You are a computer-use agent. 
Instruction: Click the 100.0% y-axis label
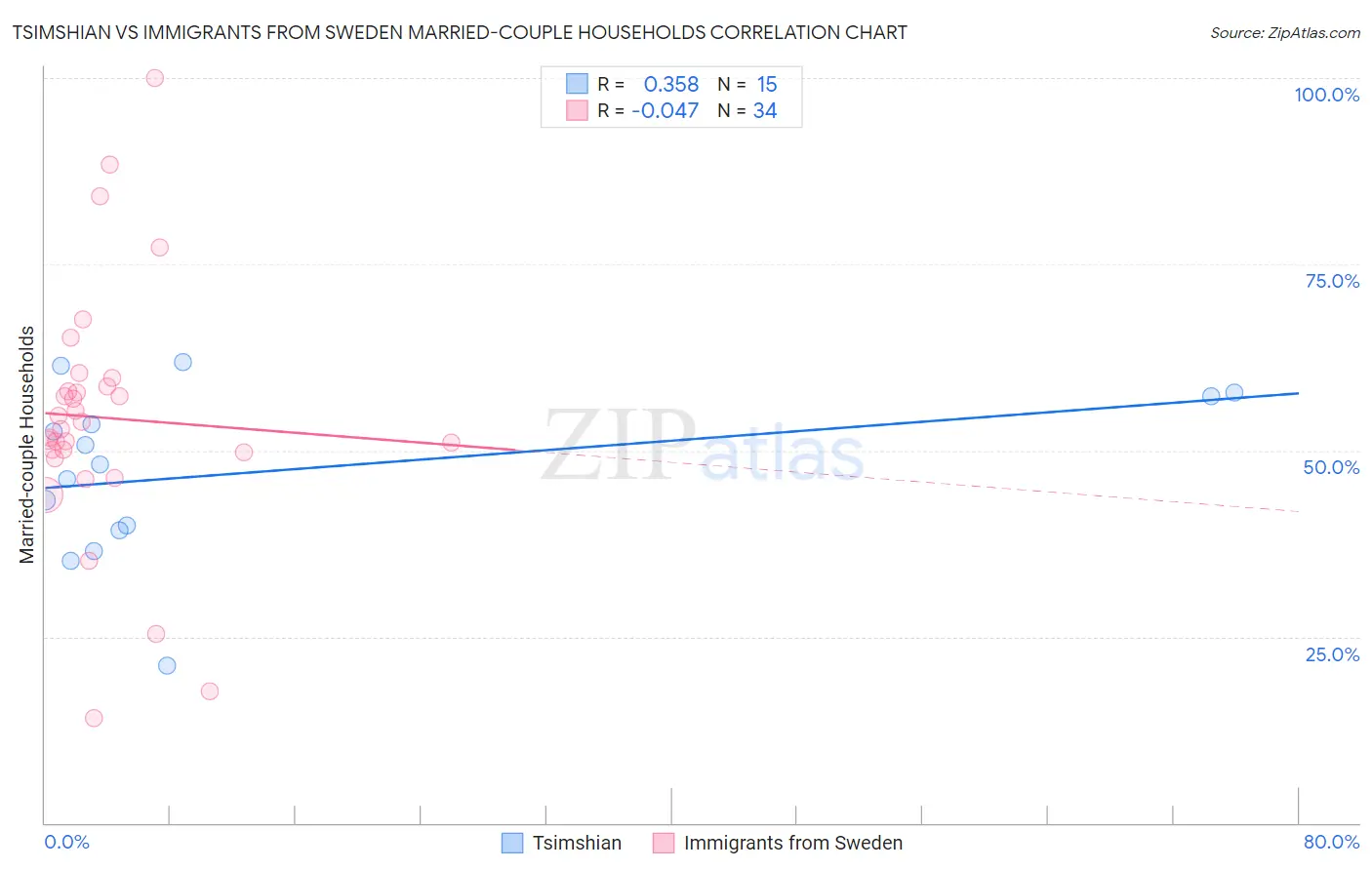click(x=1327, y=95)
